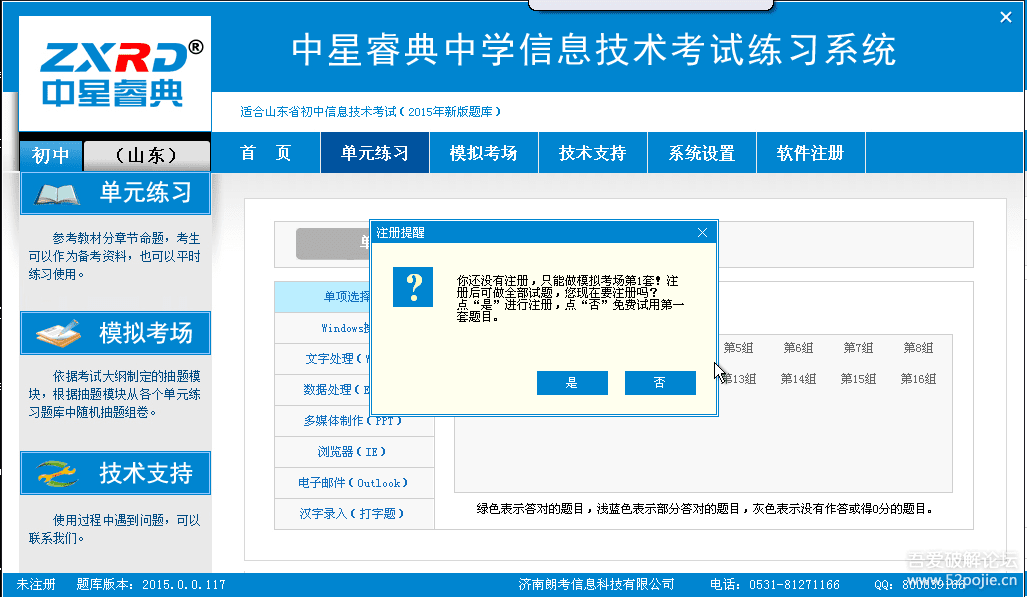Viewport: 1027px width, 597px height.
Task: Choose the 电子邮件(Outlook) question category
Action: [x=352, y=483]
